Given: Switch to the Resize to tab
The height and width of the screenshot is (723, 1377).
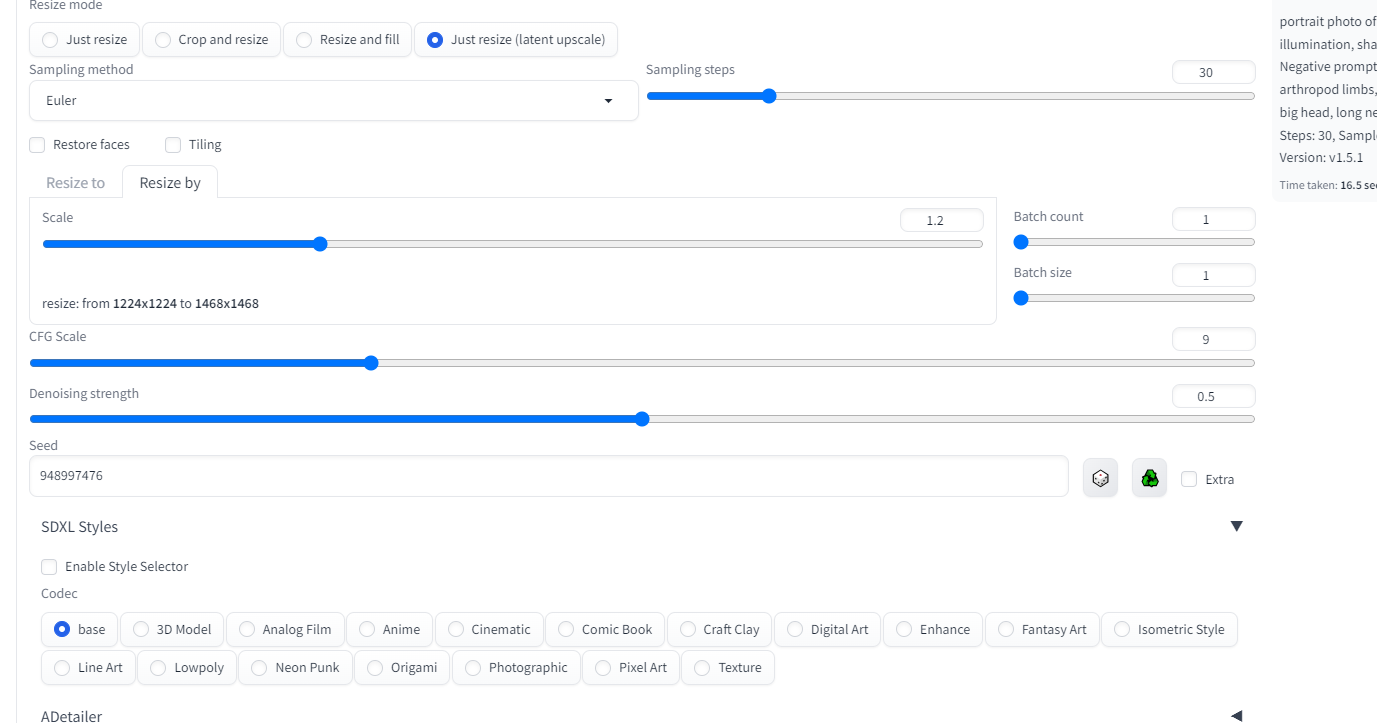Looking at the screenshot, I should click(x=75, y=183).
